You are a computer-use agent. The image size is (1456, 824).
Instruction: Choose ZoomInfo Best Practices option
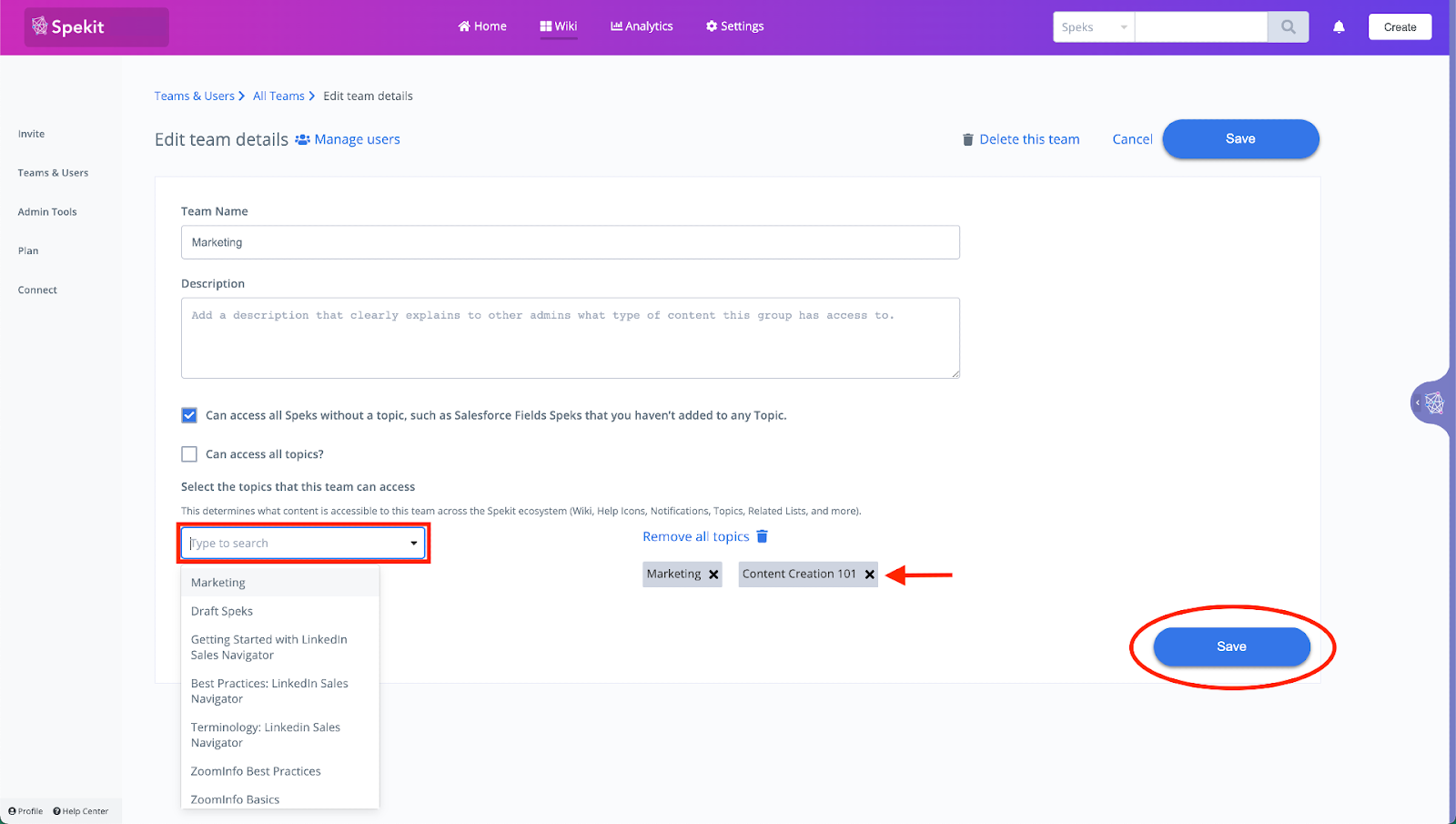click(x=280, y=771)
